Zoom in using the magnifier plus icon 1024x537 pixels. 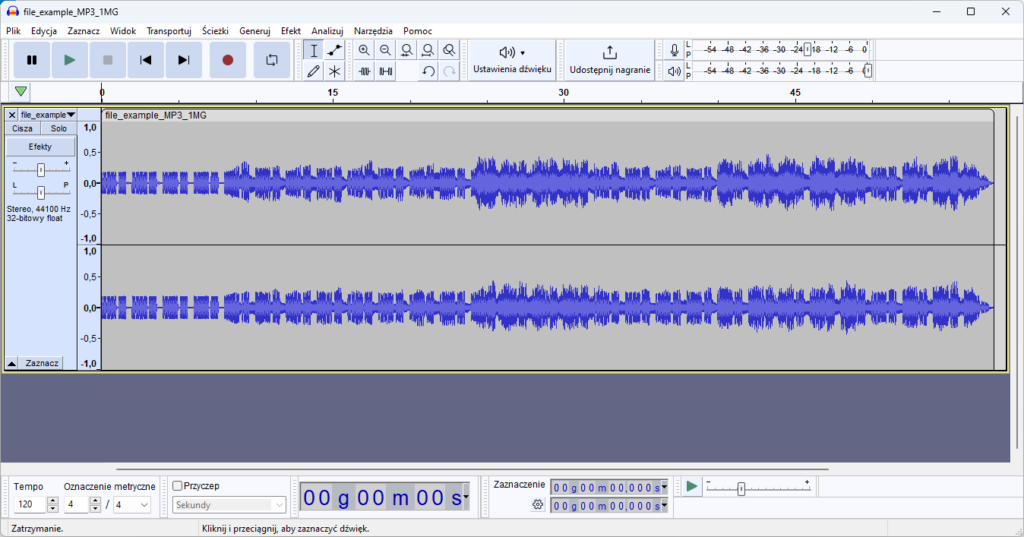pos(364,50)
